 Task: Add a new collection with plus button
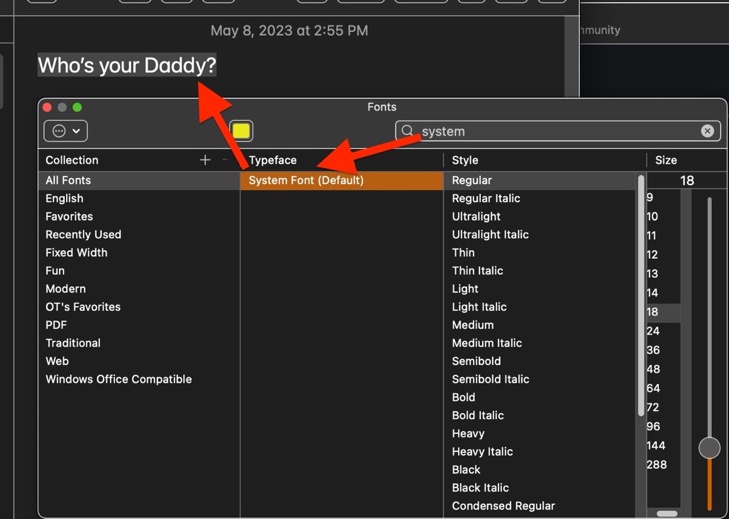coord(205,160)
